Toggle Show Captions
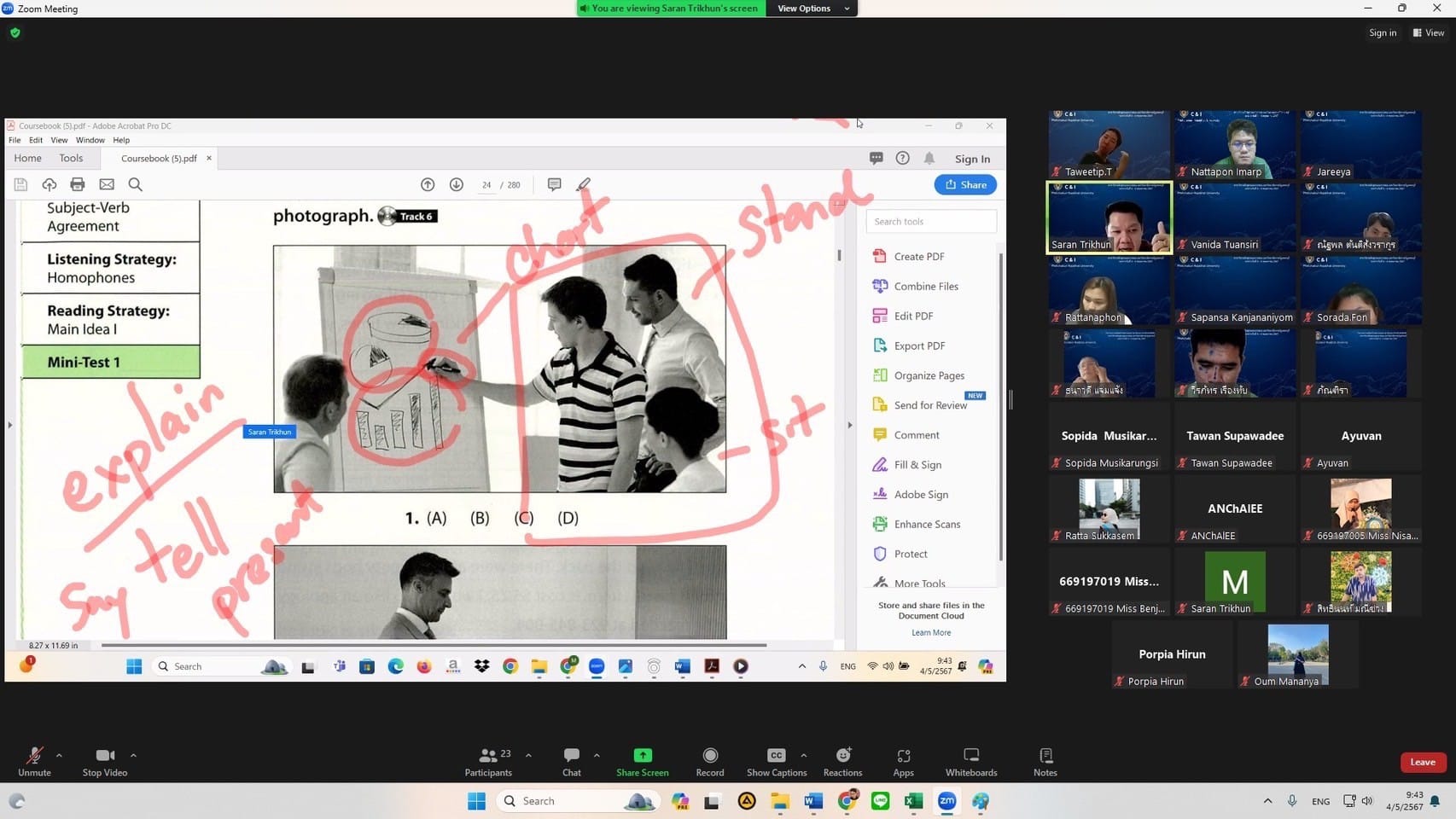The width and height of the screenshot is (1456, 819). tap(775, 761)
